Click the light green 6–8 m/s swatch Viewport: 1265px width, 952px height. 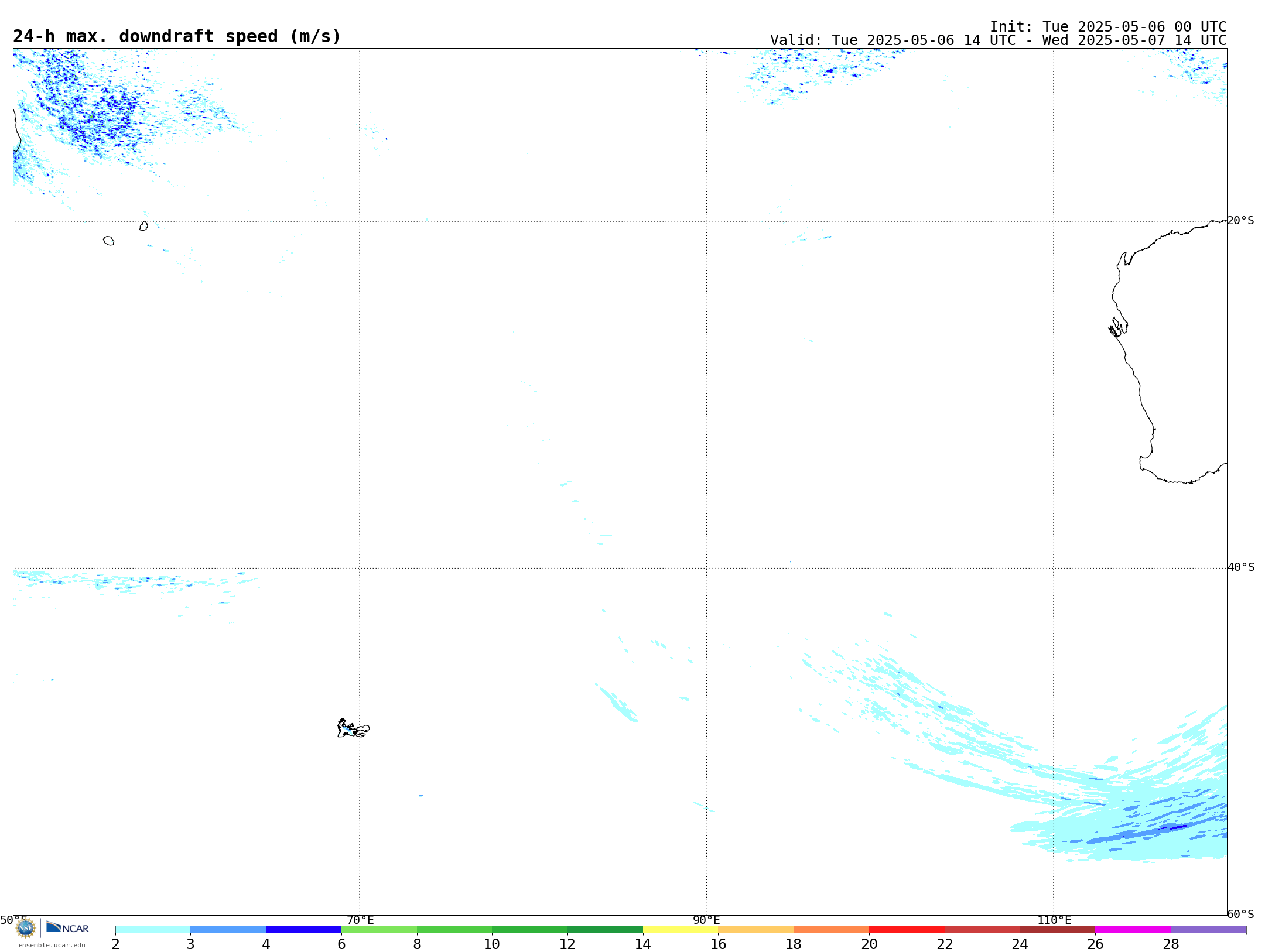[379, 930]
